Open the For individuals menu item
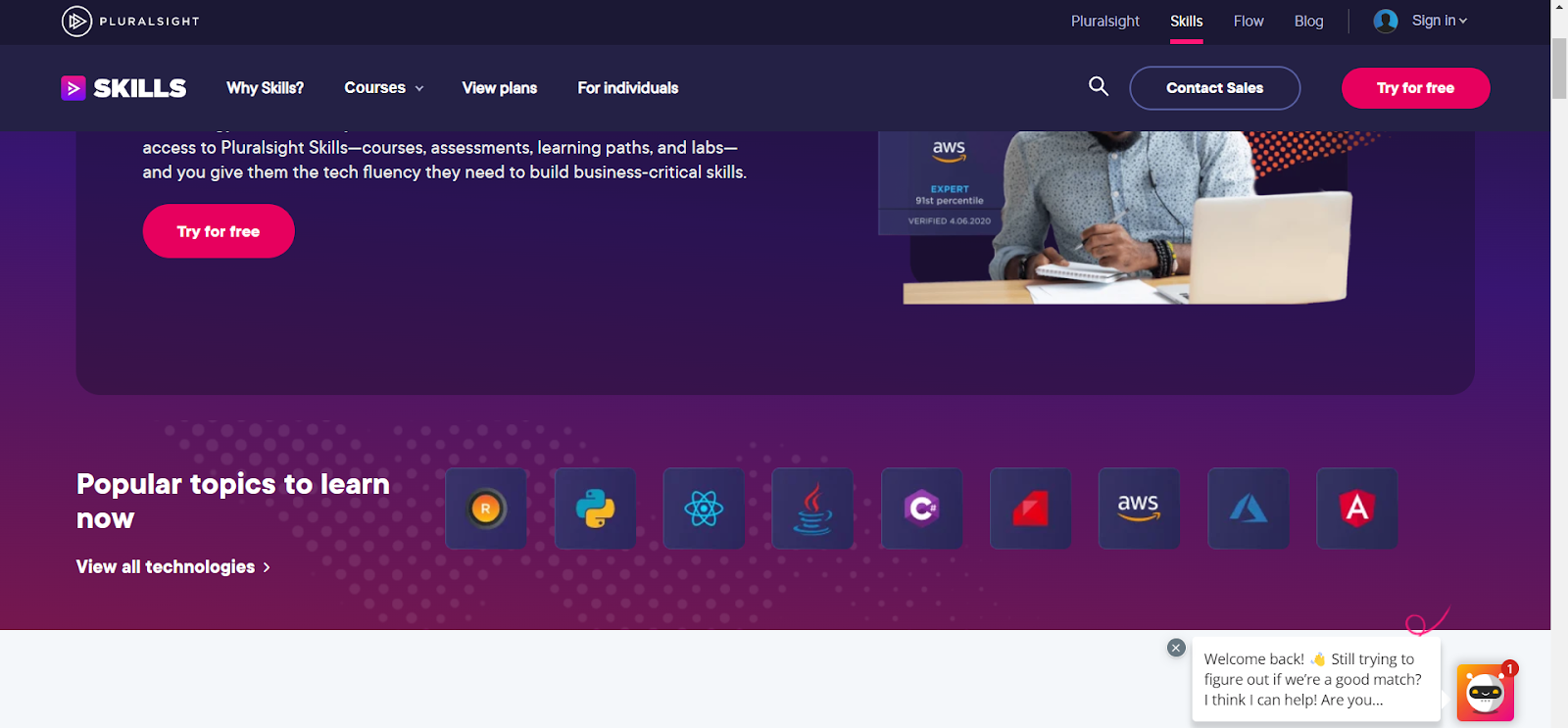Viewport: 1568px width, 728px height. tap(628, 88)
